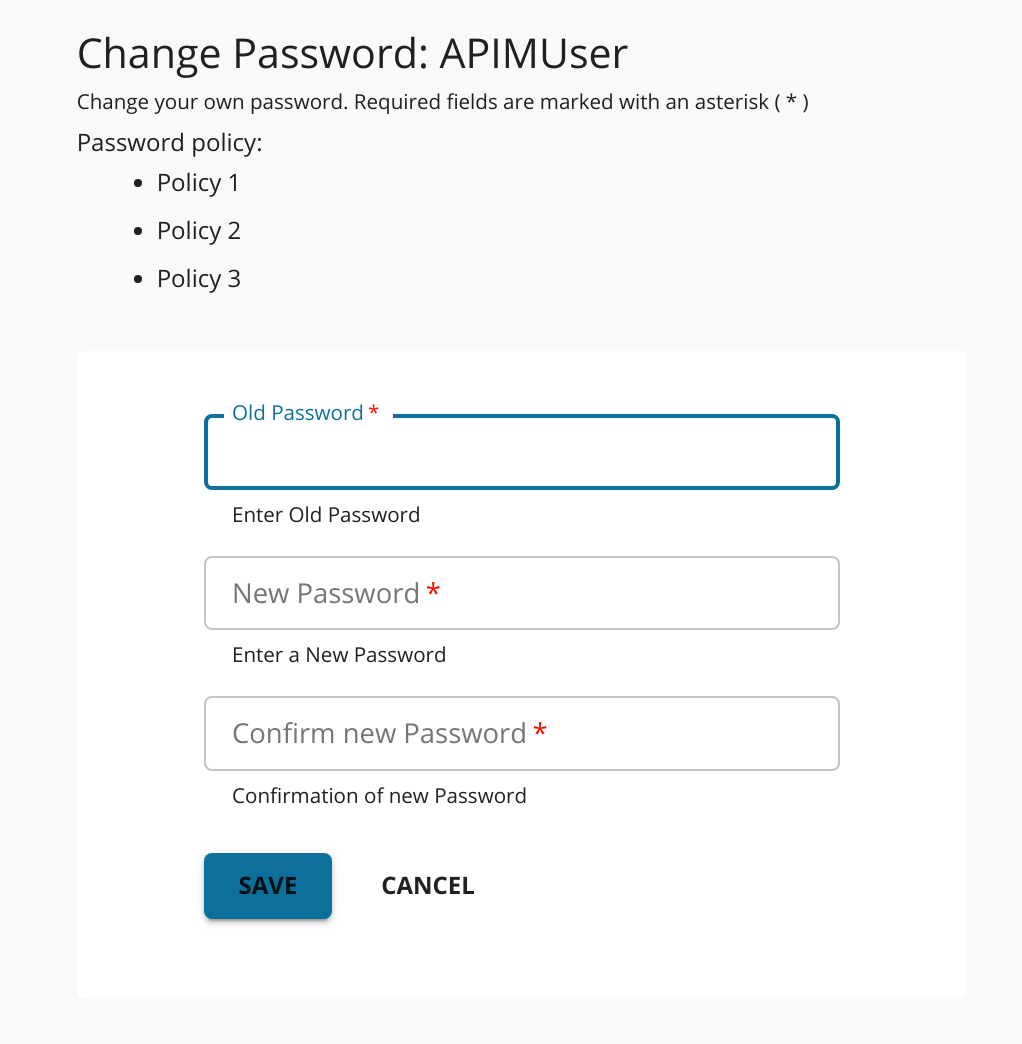Select the Policy 2 list item
Image resolution: width=1022 pixels, height=1044 pixels.
tap(198, 230)
